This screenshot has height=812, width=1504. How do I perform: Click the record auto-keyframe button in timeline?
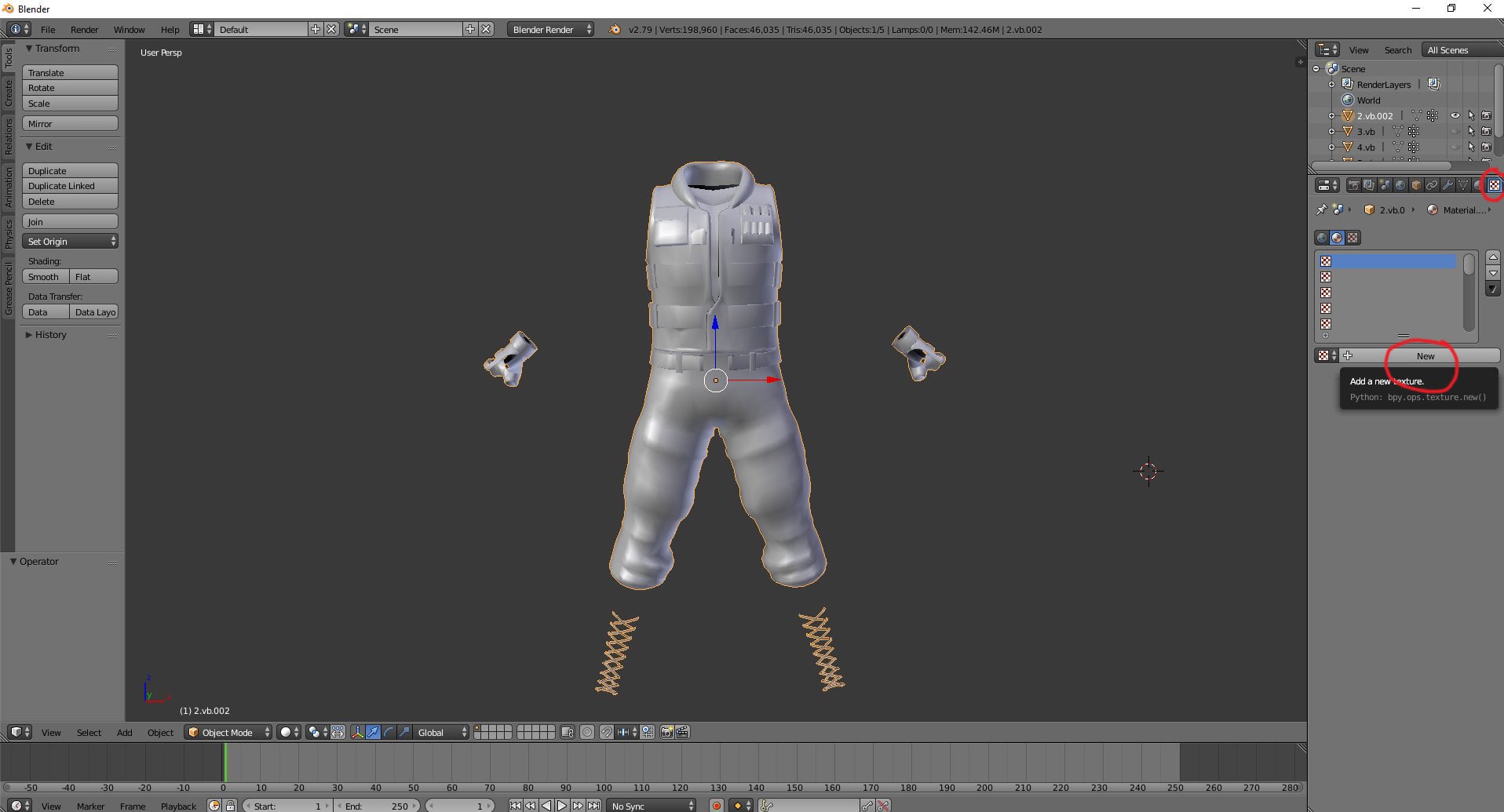716,806
